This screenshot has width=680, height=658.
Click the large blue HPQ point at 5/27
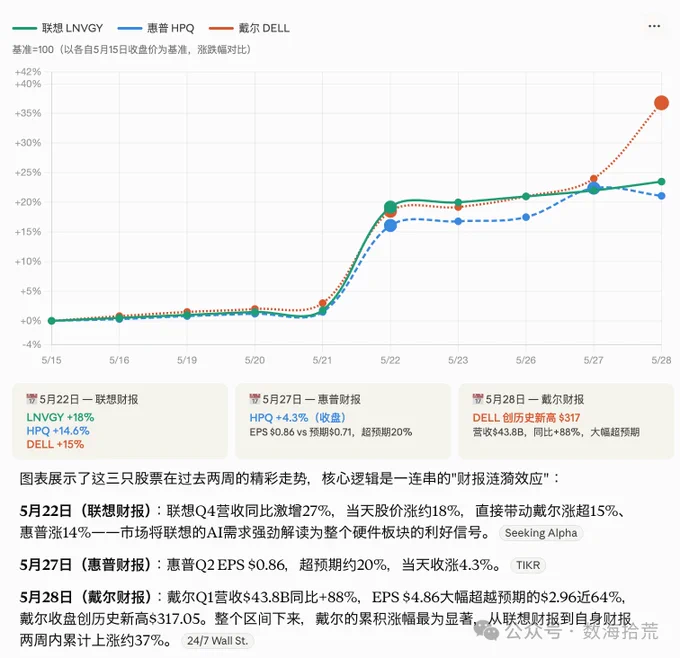(593, 188)
